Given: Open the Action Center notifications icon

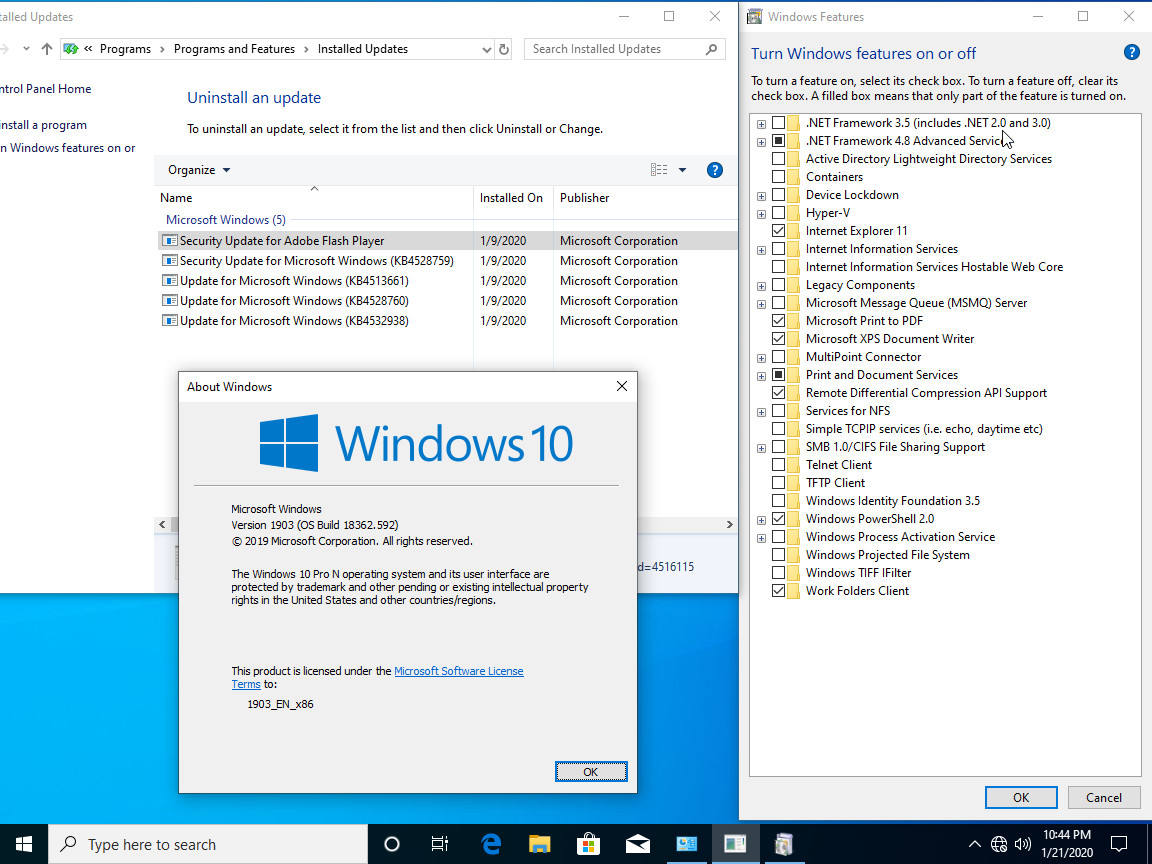Looking at the screenshot, I should 1118,844.
